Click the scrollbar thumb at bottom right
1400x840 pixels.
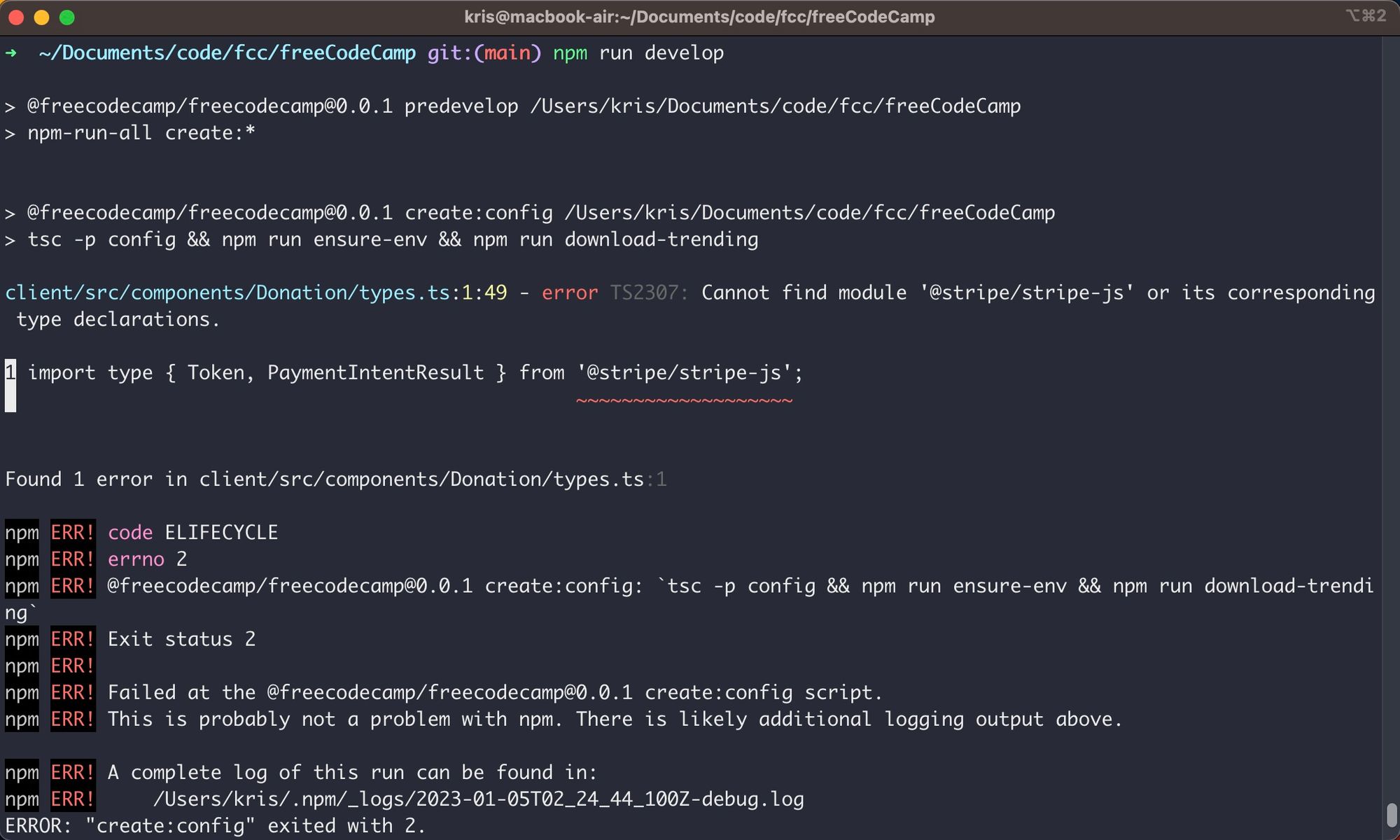tap(1392, 815)
